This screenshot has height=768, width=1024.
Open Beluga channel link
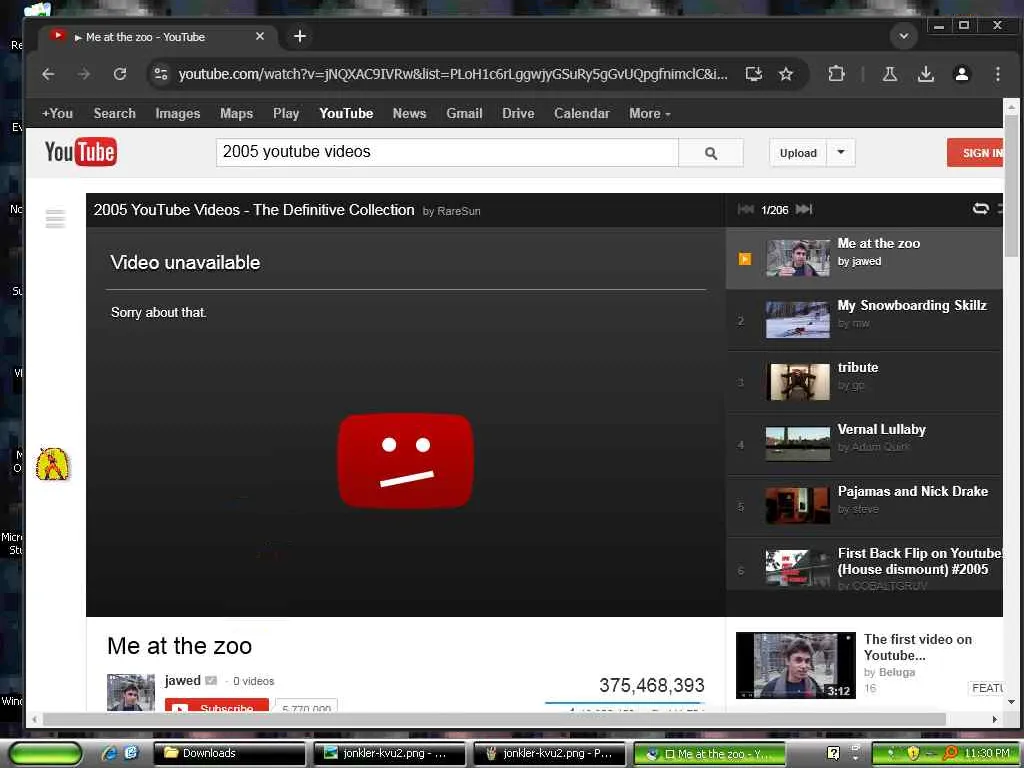click(897, 672)
